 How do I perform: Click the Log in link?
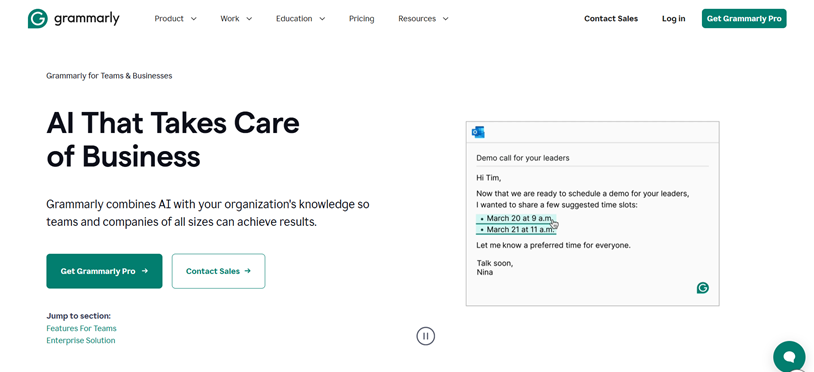(x=673, y=19)
